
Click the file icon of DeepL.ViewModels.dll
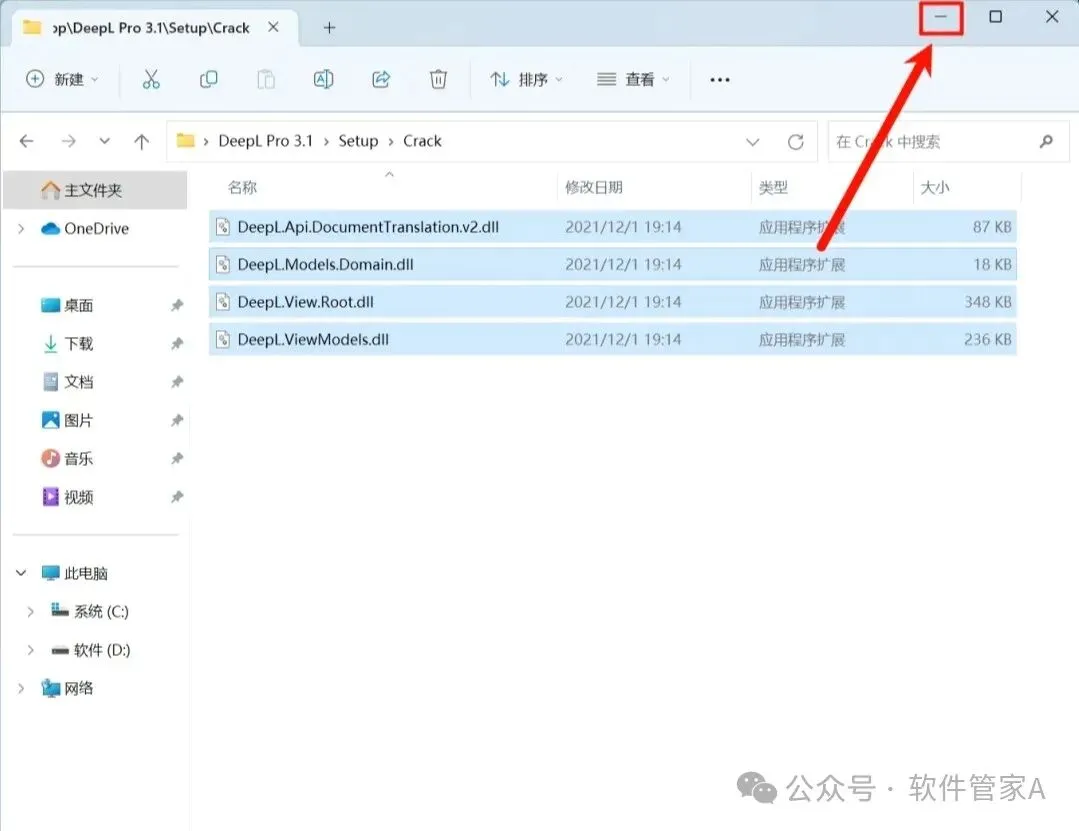pos(222,339)
